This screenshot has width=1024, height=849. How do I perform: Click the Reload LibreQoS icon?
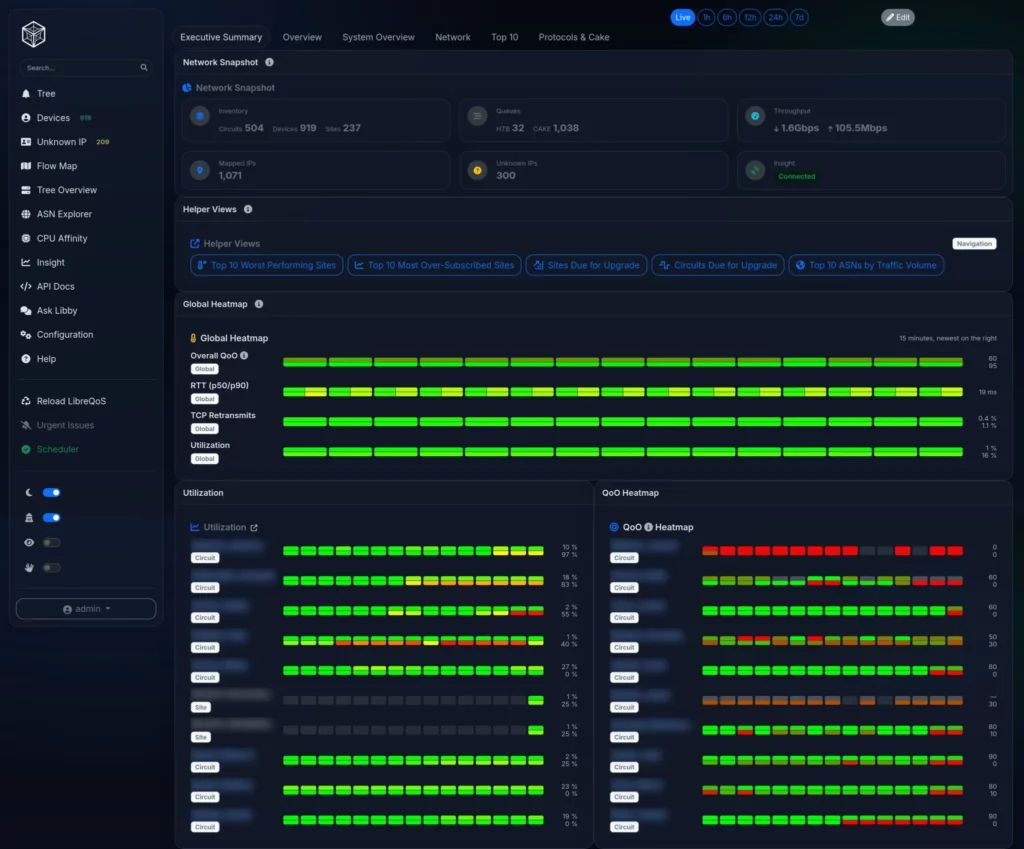coord(26,401)
